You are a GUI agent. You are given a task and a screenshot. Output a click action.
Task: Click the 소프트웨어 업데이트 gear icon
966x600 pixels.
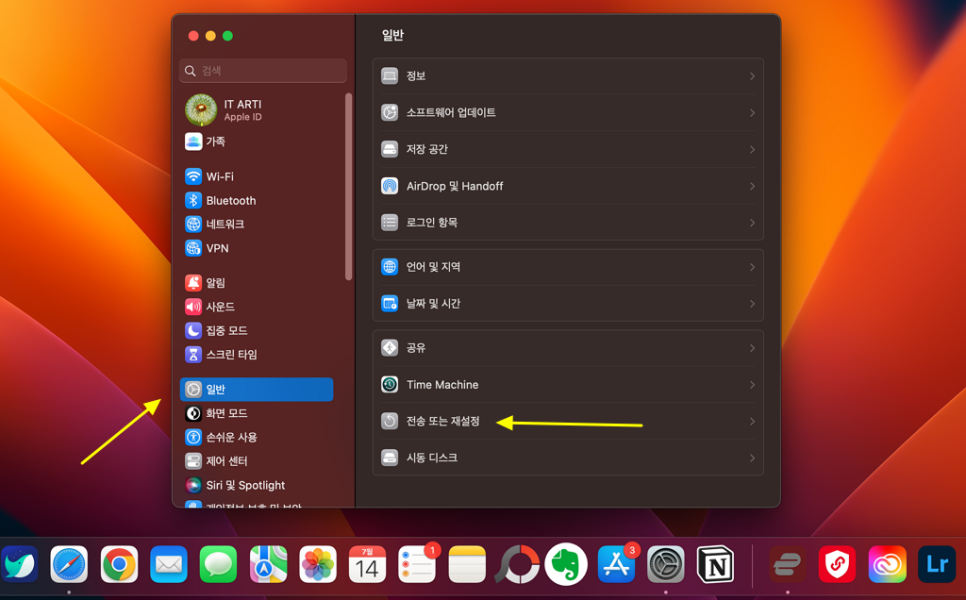pyautogui.click(x=389, y=113)
